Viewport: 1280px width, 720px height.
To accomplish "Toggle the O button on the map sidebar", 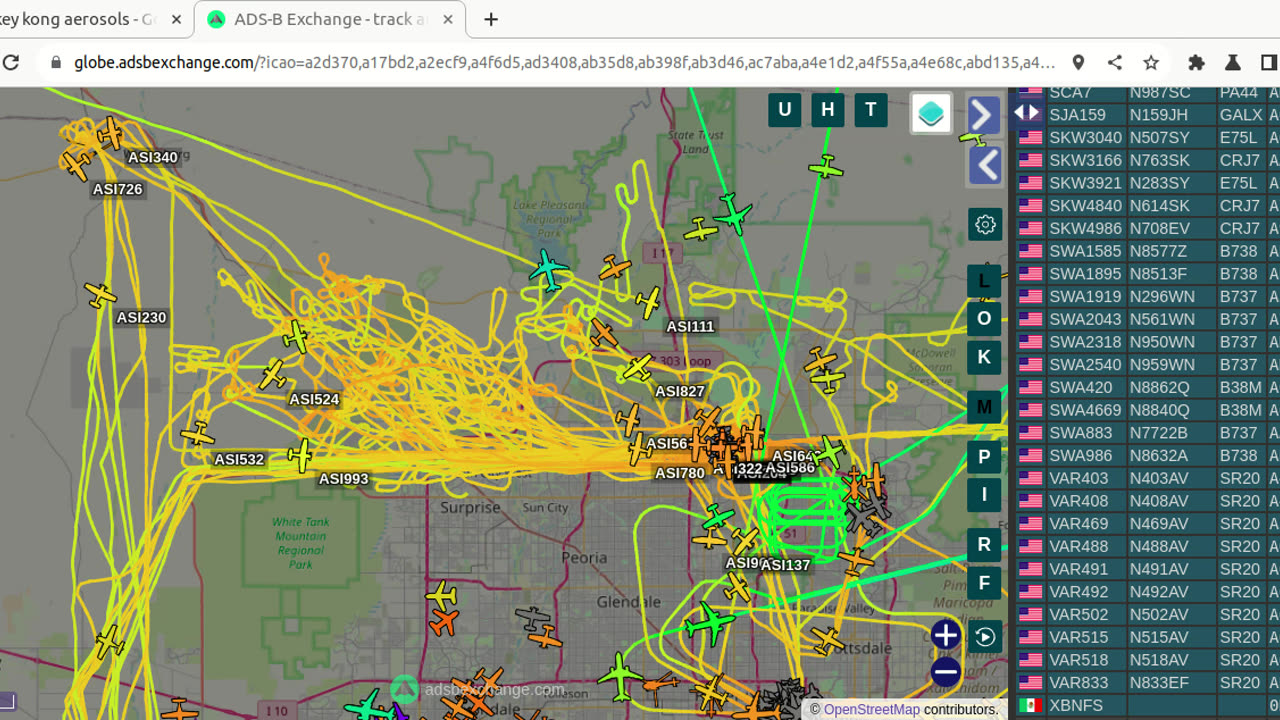I will pyautogui.click(x=984, y=319).
